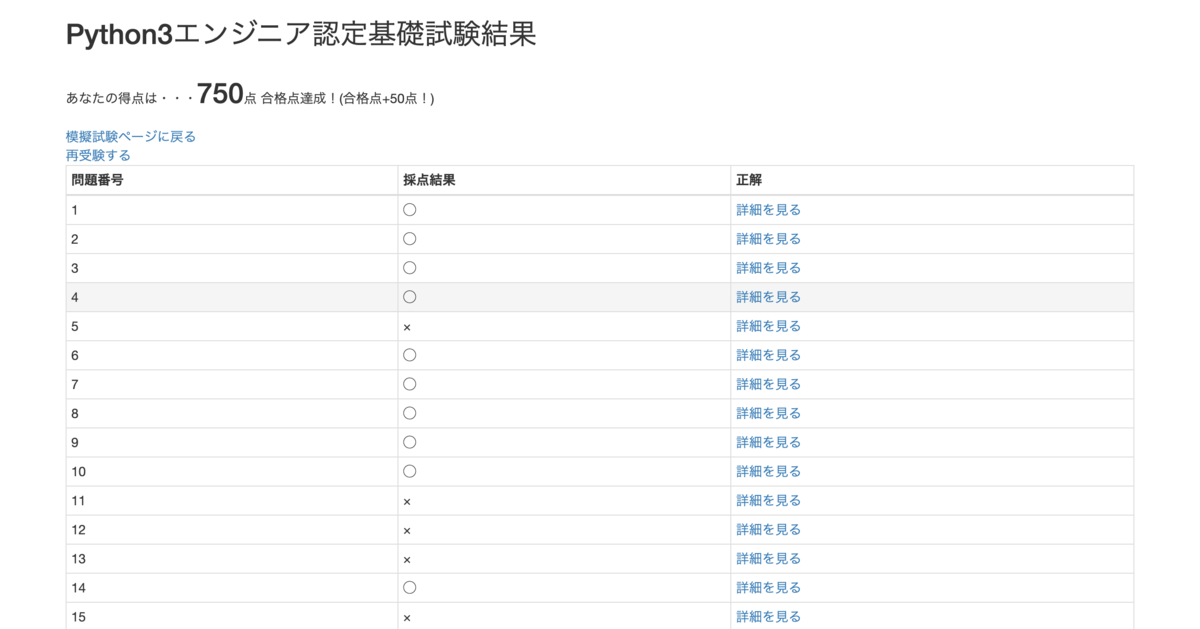Open 詳細を見る for question 11

pyautogui.click(x=769, y=500)
